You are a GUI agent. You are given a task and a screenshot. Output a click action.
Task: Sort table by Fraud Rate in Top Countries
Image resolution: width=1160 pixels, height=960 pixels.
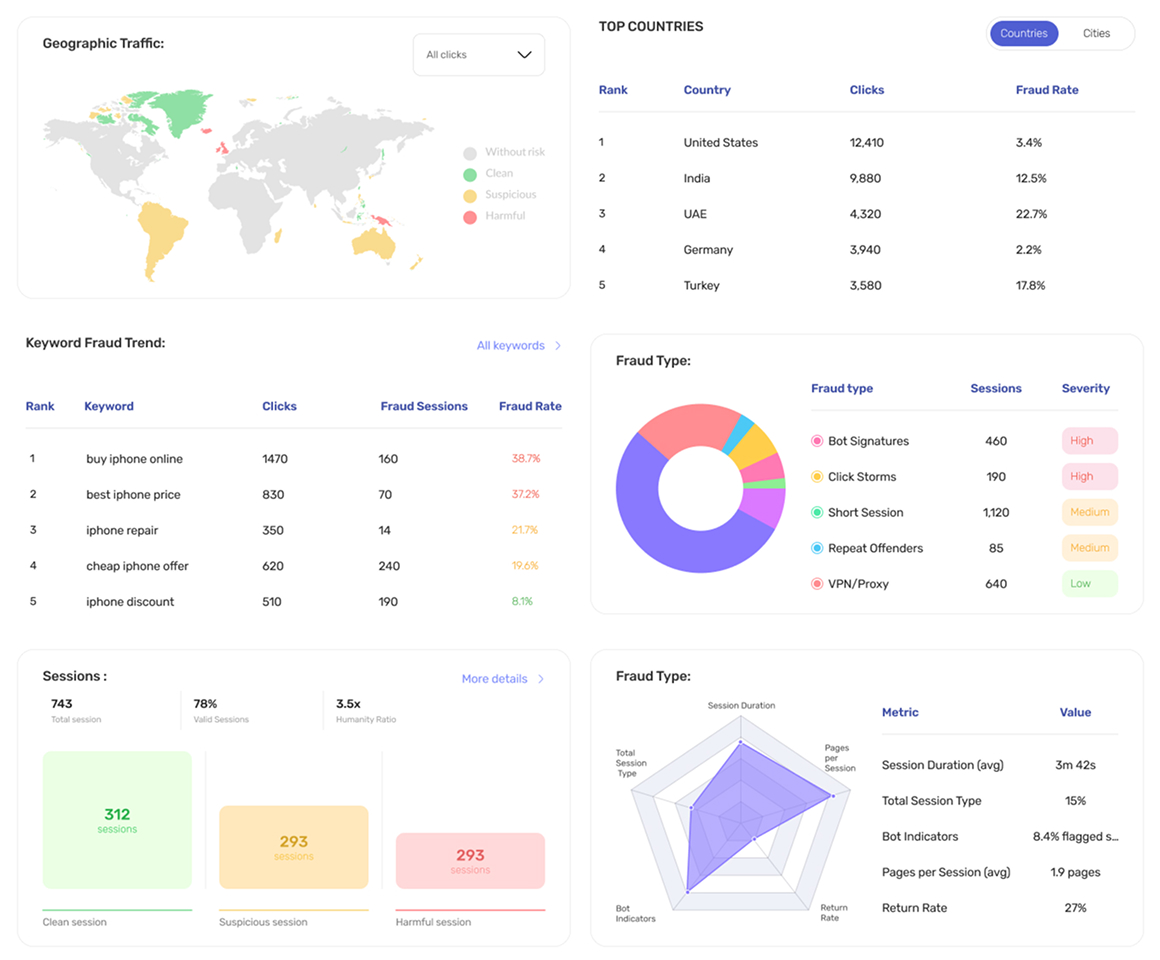[x=1047, y=89]
